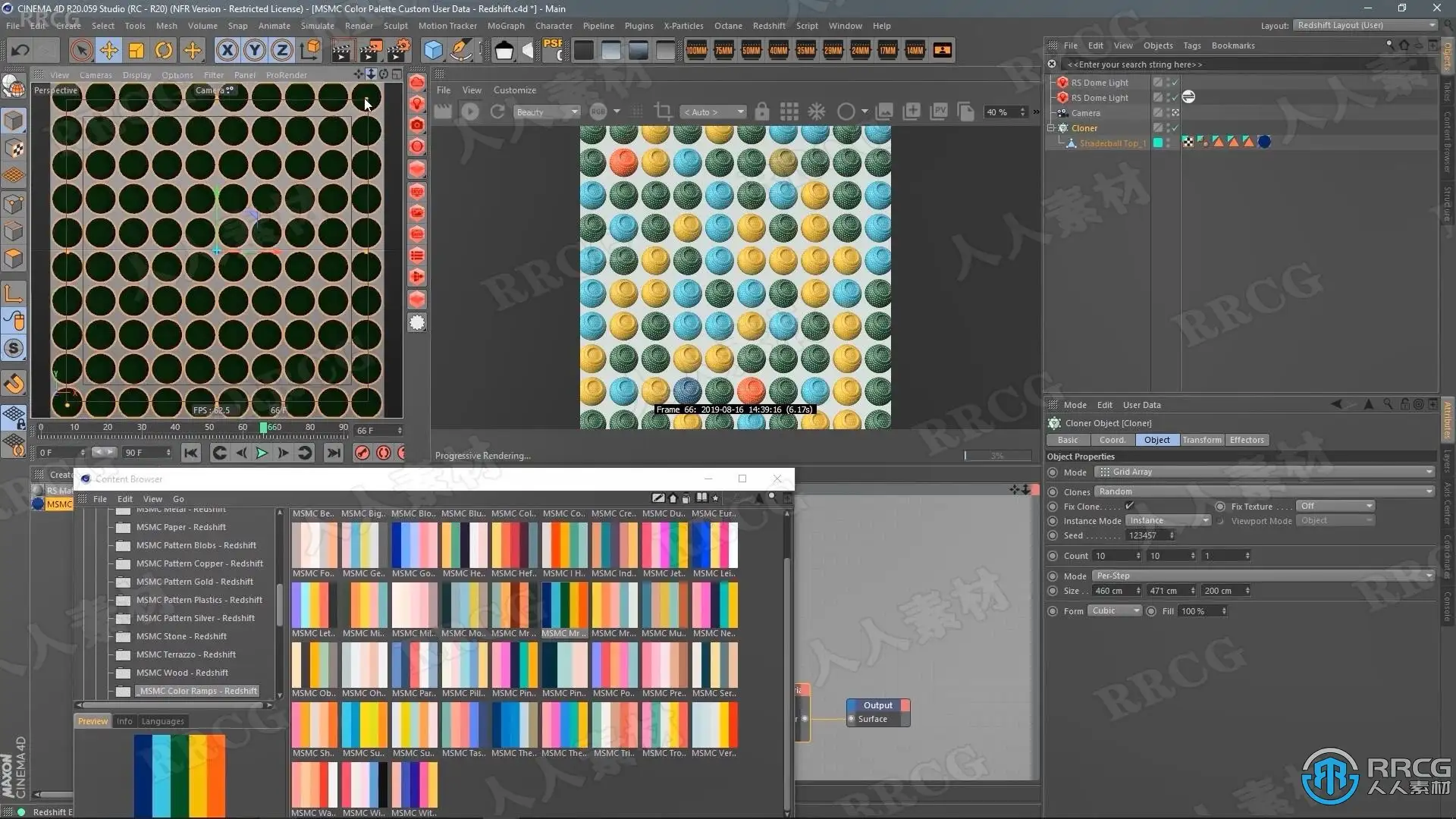Toggle the Fix Clone checkbox
Screen dimensions: 1456x819
click(1129, 506)
